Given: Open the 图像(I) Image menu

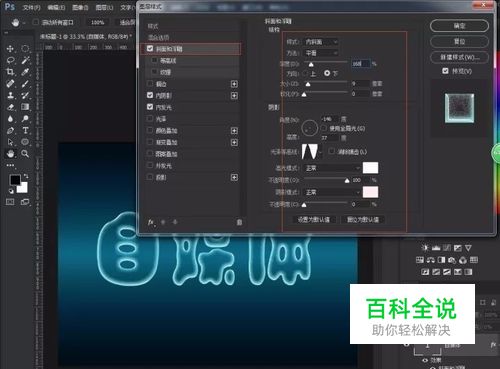Looking at the screenshot, I should click(80, 7).
